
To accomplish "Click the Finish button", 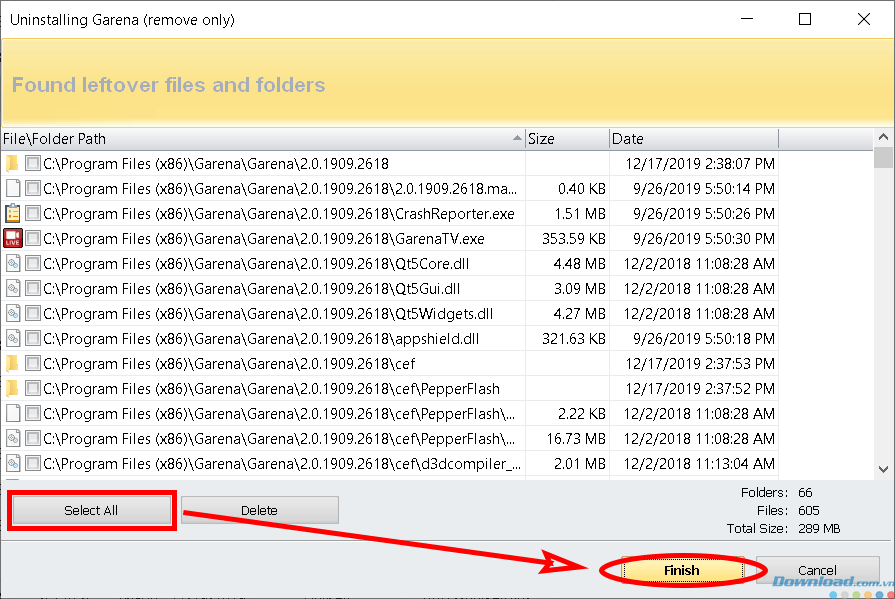I will coord(682,570).
